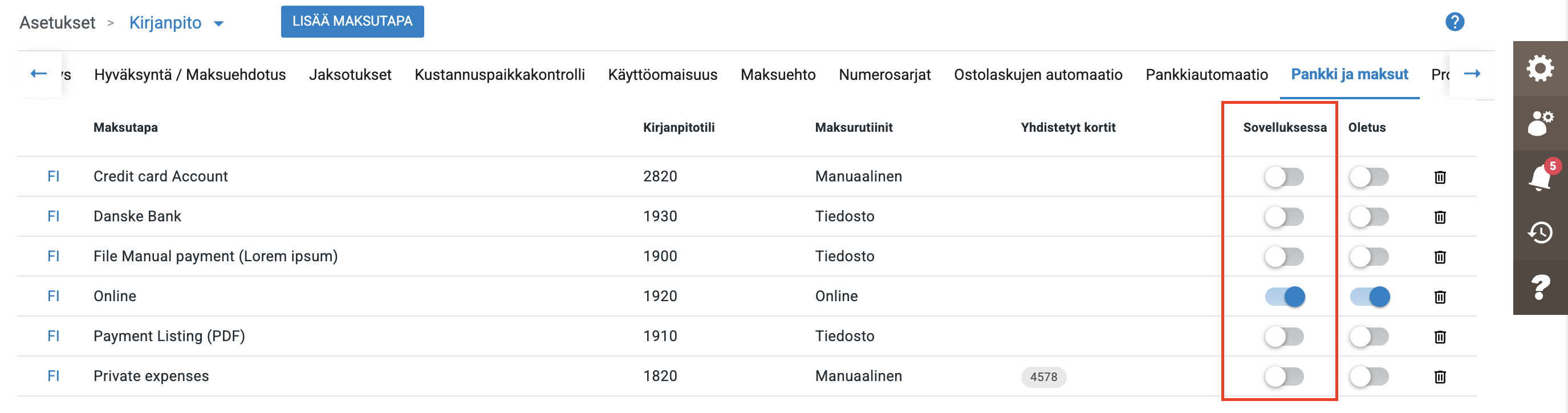This screenshot has width=1568, height=413.
Task: Click the Lisää maksutapa button
Action: (352, 21)
